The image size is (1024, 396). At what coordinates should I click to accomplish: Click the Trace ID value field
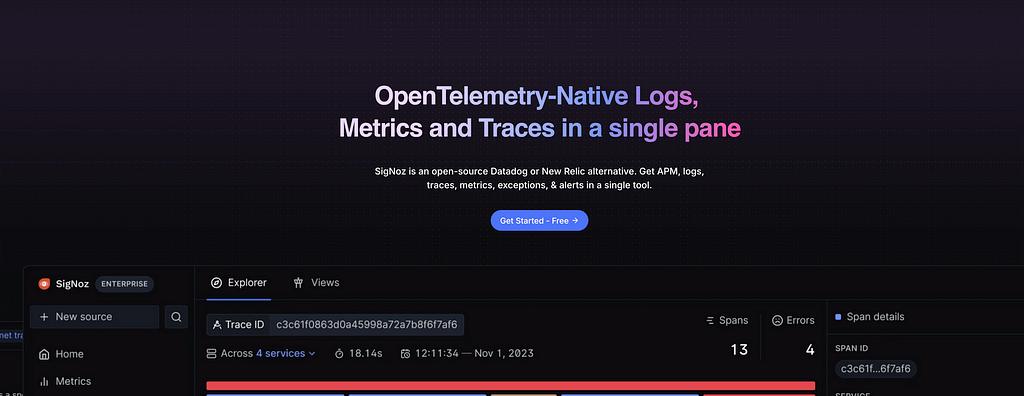(x=367, y=324)
